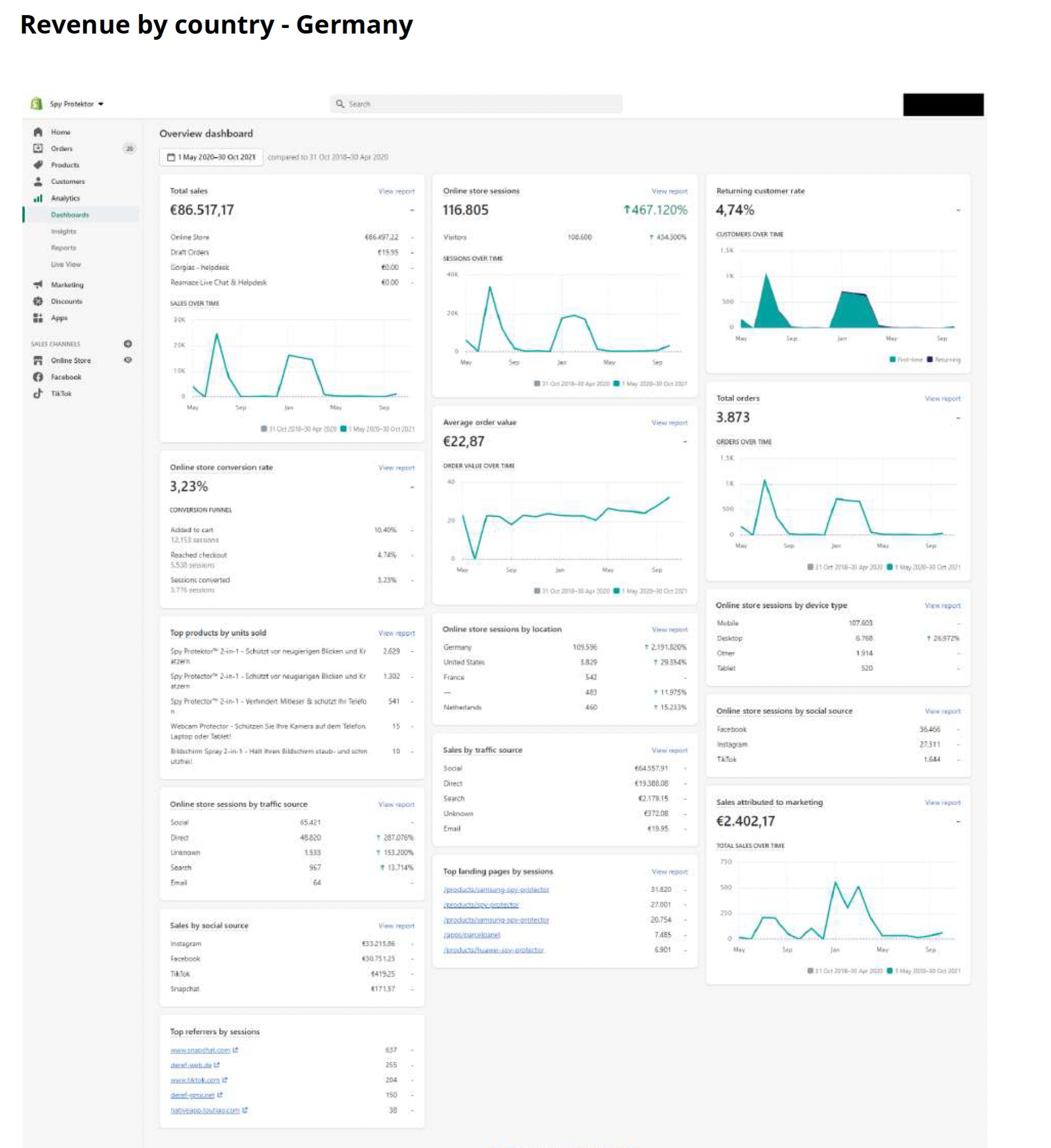View report for sessions by device type

942,606
